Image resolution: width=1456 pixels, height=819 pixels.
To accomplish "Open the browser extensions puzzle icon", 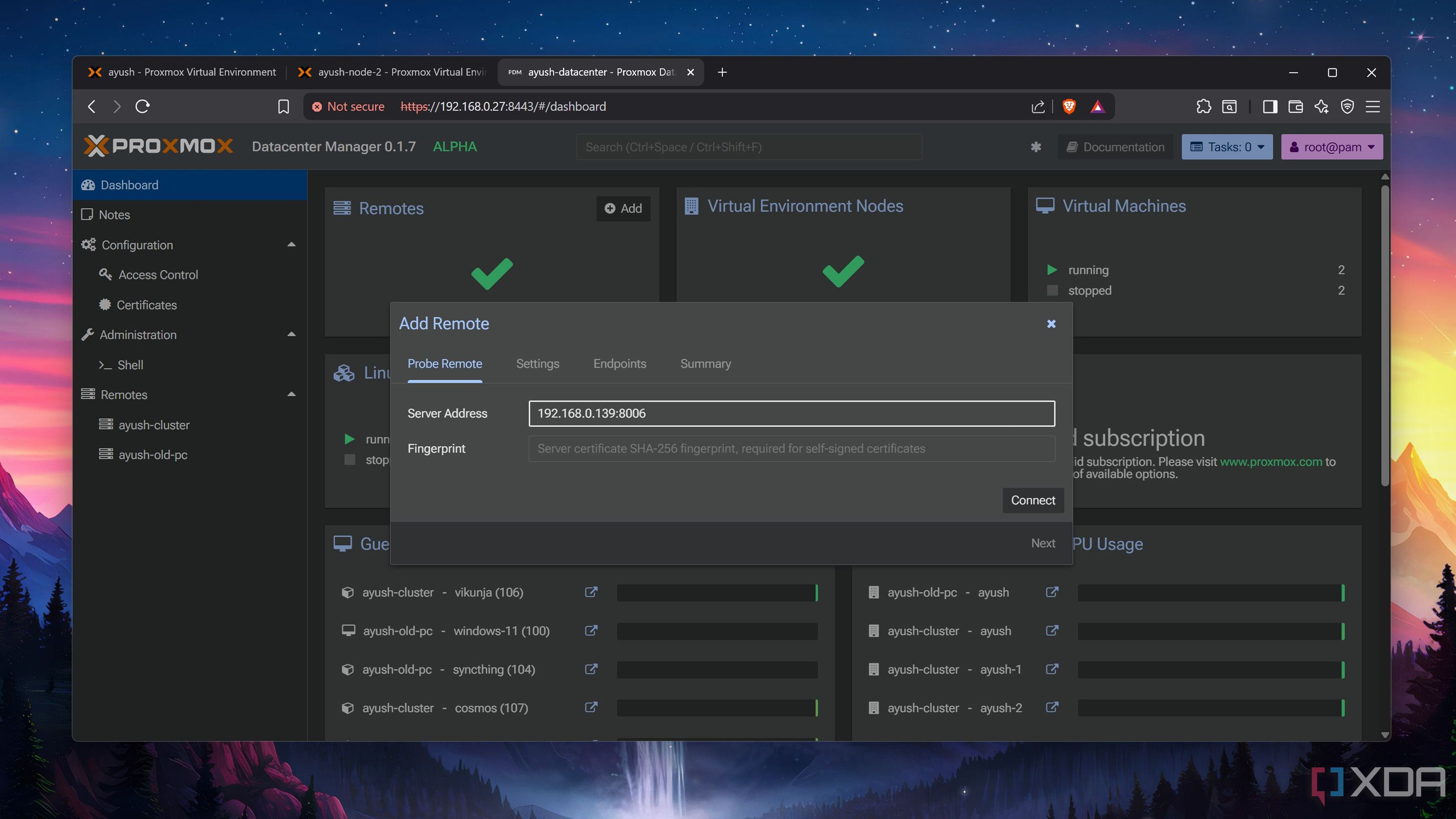I will click(x=1203, y=106).
